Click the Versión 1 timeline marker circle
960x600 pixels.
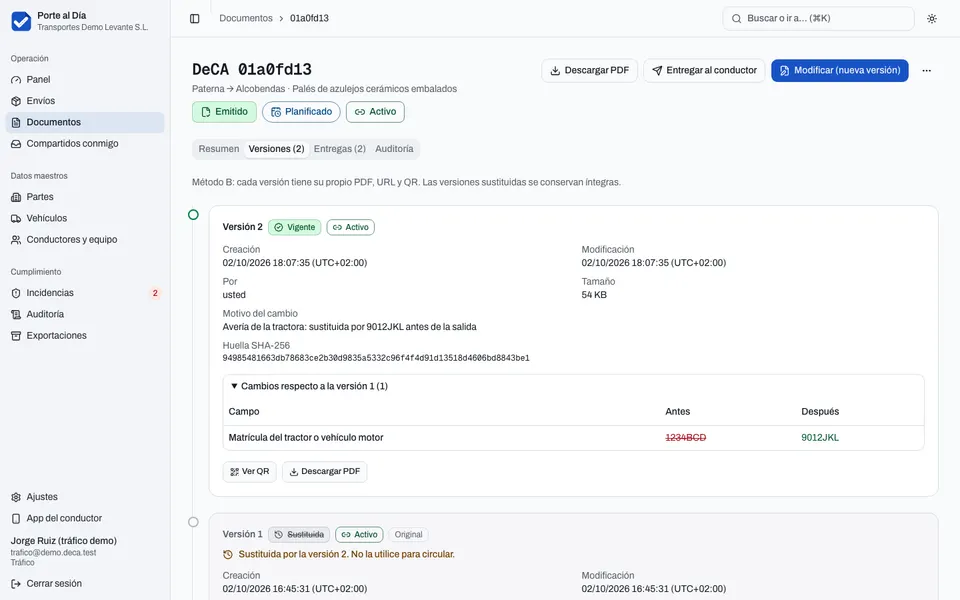tap(193, 522)
